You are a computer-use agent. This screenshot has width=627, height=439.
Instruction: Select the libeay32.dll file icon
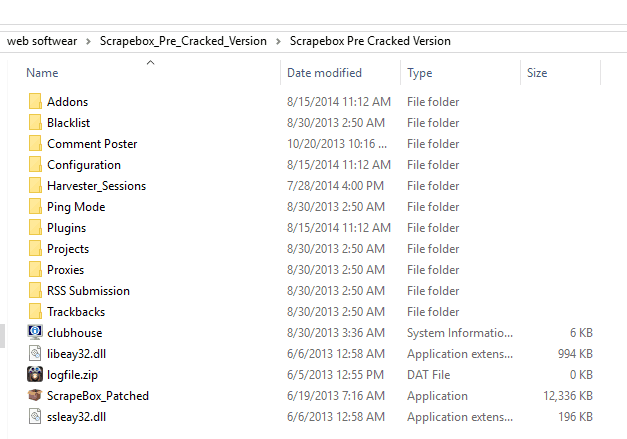35,353
